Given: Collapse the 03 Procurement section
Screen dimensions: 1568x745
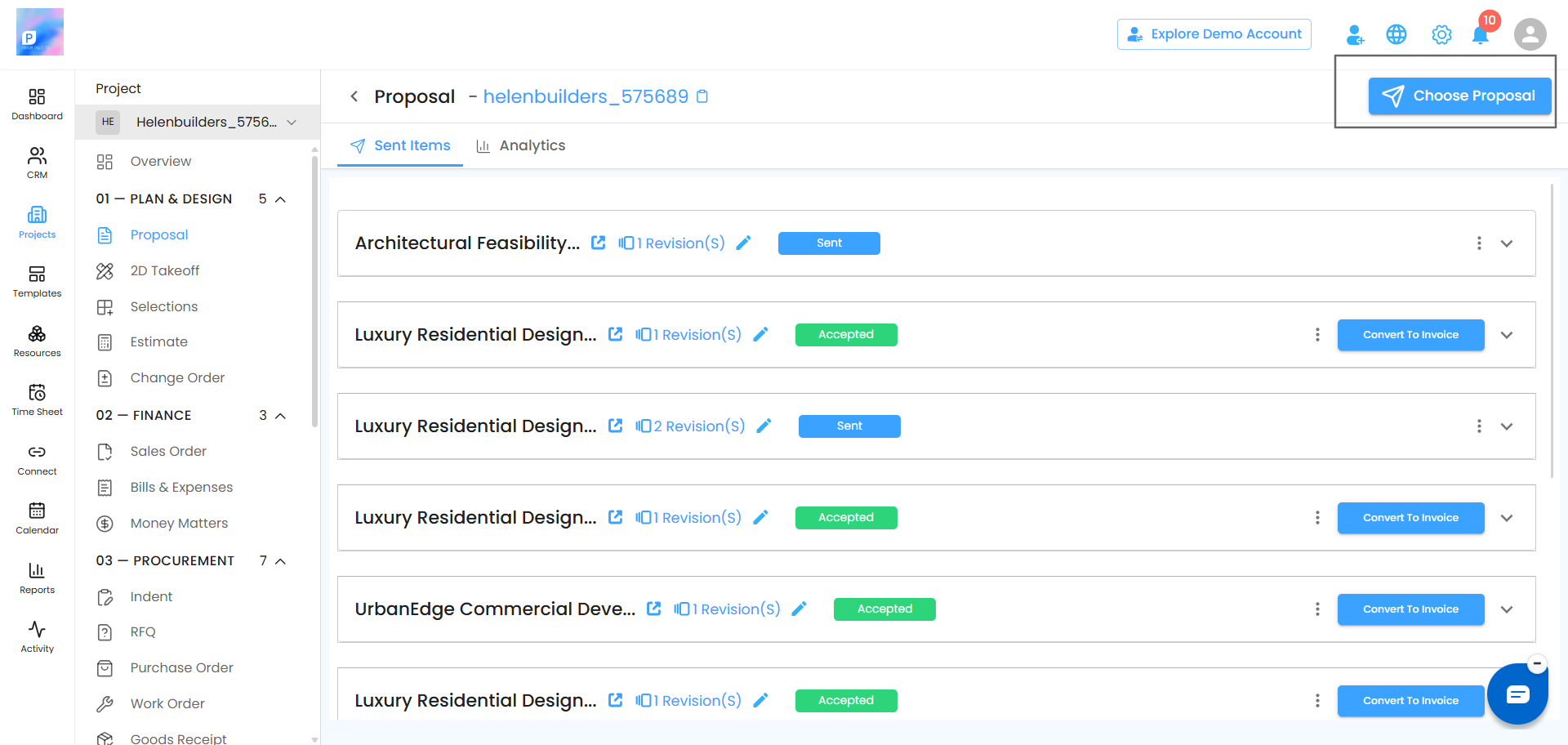Looking at the screenshot, I should (280, 561).
